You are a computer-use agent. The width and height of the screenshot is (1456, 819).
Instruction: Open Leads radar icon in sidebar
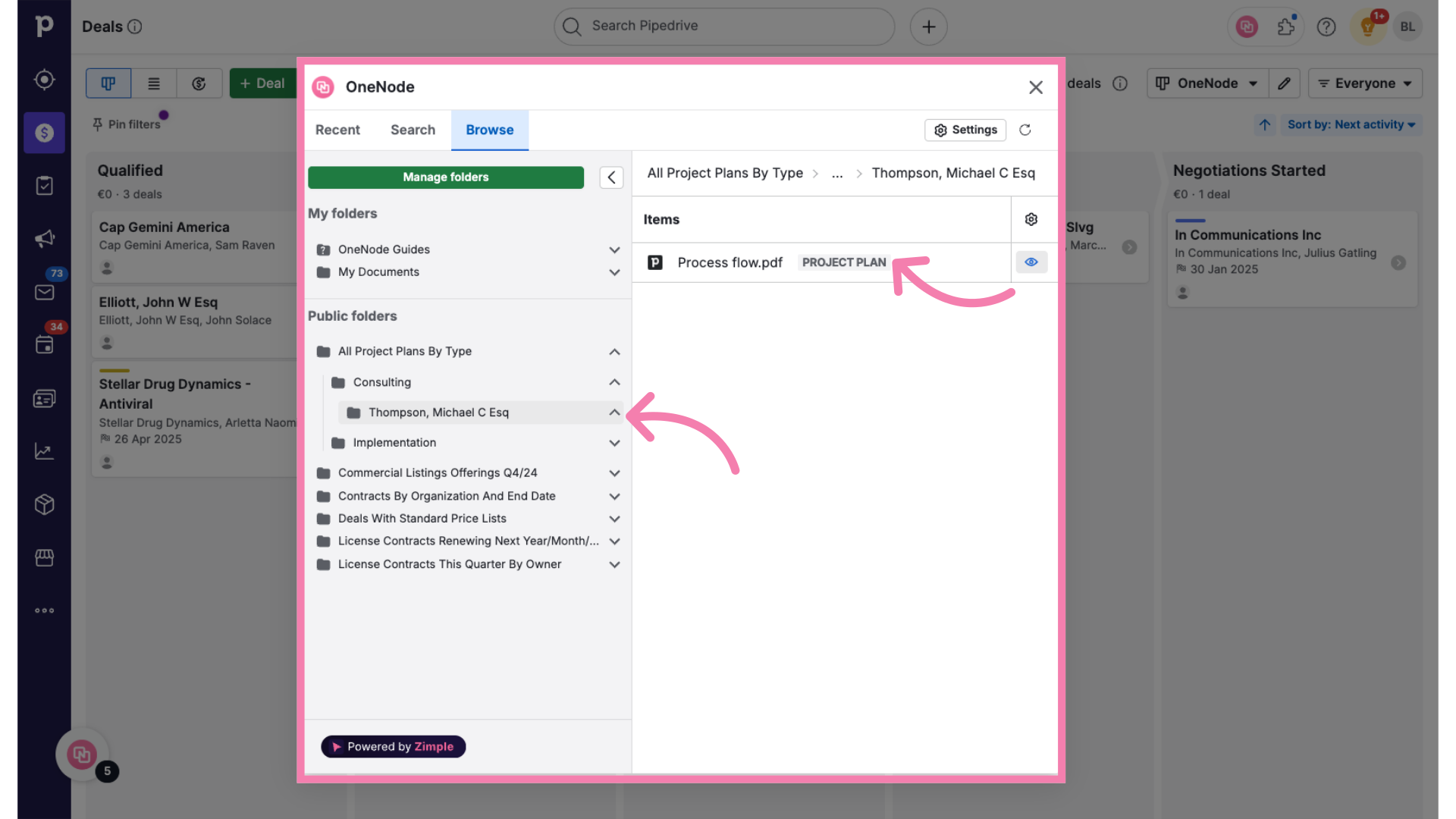(x=44, y=80)
